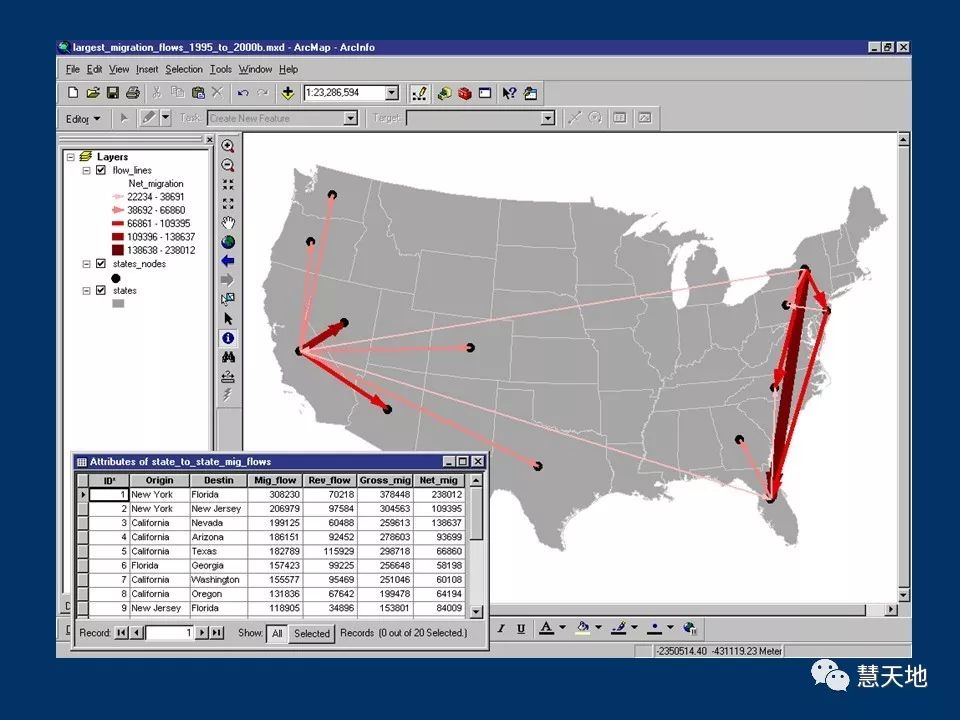This screenshot has height=720, width=960.
Task: Select the Zoom In tool
Action: coord(228,146)
